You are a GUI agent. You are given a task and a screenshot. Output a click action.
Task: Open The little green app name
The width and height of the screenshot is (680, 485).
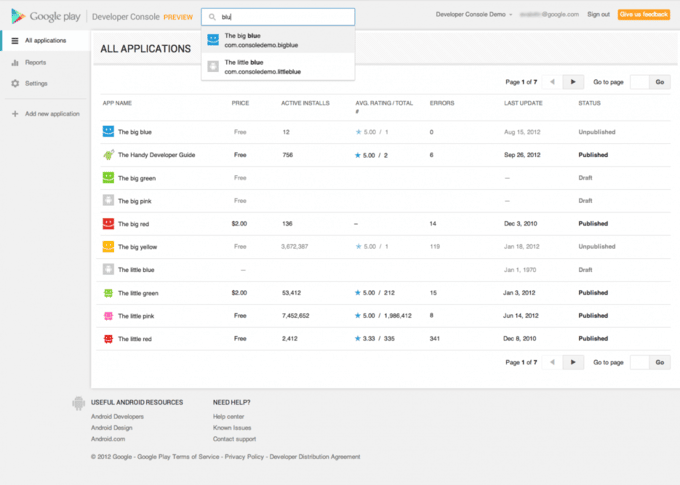138,293
